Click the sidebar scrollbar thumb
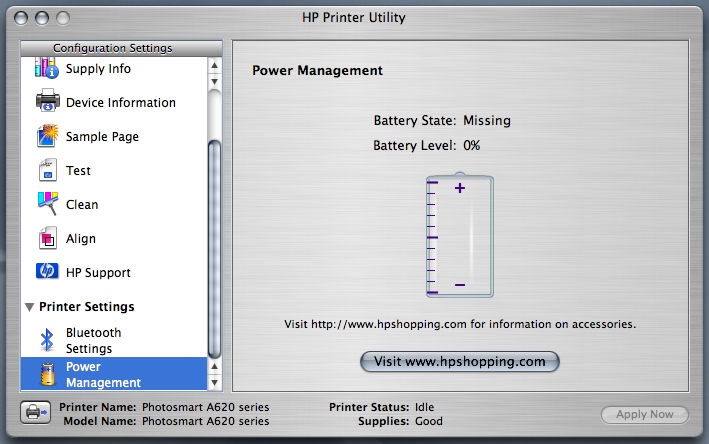The height and width of the screenshot is (444, 709). click(214, 245)
